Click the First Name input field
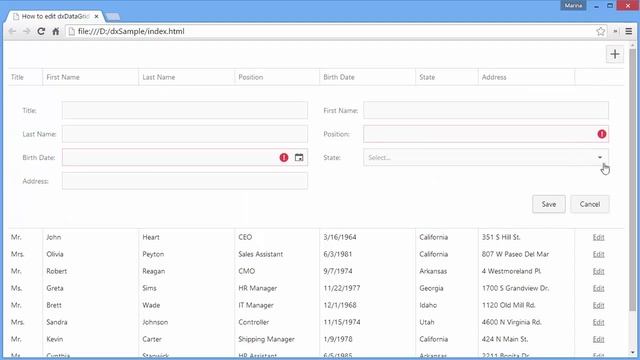Screen dimensions: 640x360 (x=486, y=110)
